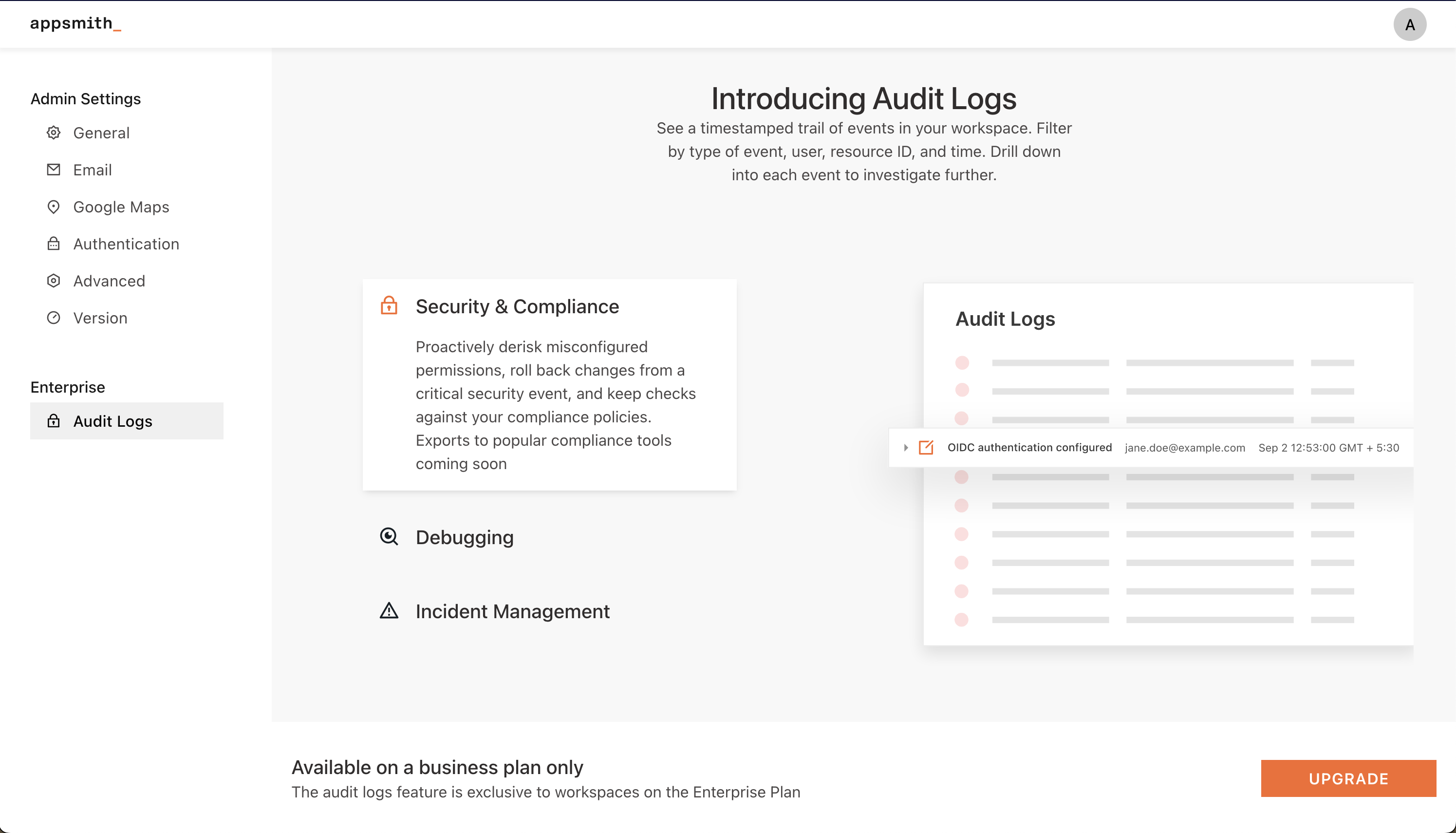Expand the OIDC authentication log entry arrow

pos(906,447)
